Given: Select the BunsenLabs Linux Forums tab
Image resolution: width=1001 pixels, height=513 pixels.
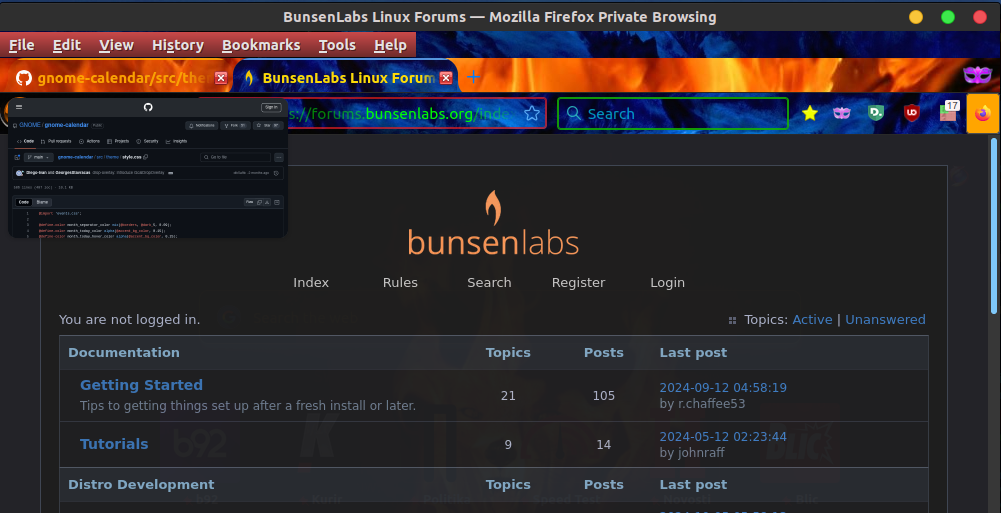Looking at the screenshot, I should coord(345,78).
